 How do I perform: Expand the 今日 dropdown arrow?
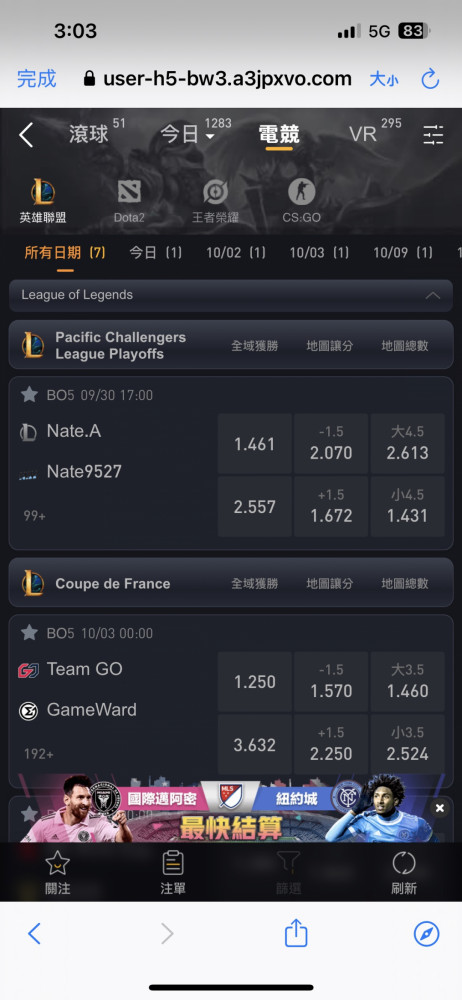pyautogui.click(x=210, y=137)
